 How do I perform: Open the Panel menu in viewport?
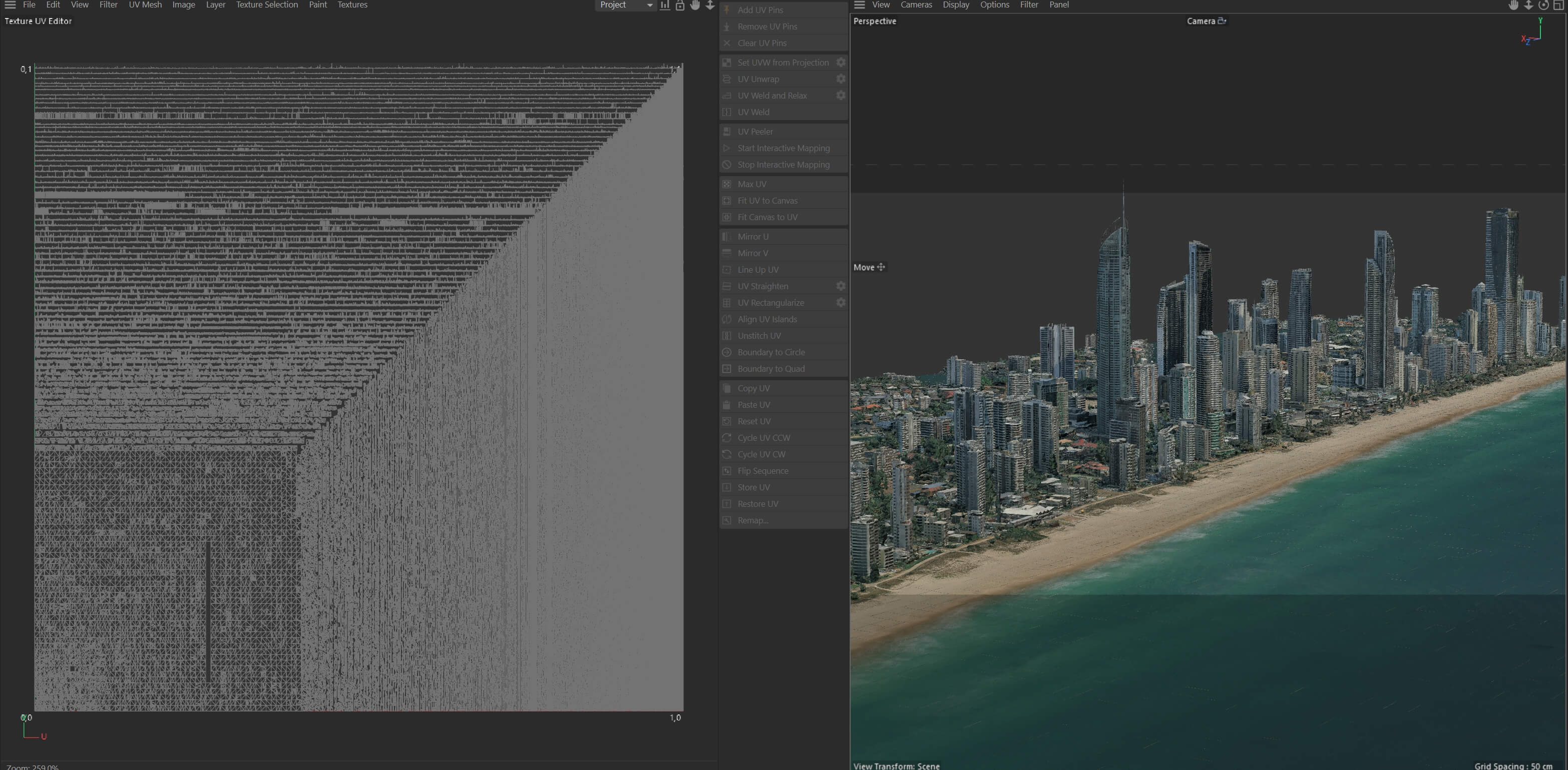click(1058, 5)
